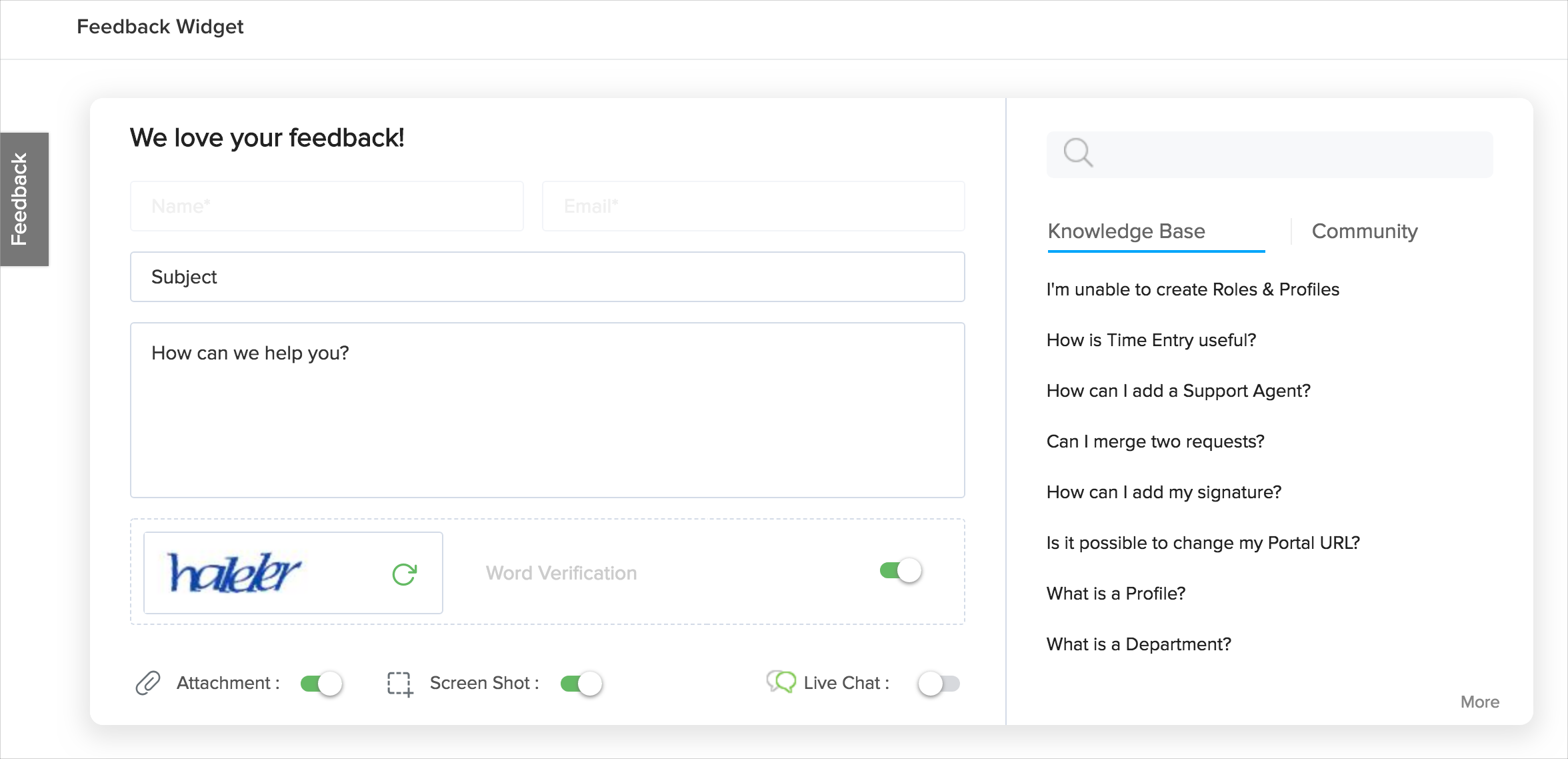The height and width of the screenshot is (759, 1568).
Task: Enable the Live Chat toggle
Action: coord(939,684)
